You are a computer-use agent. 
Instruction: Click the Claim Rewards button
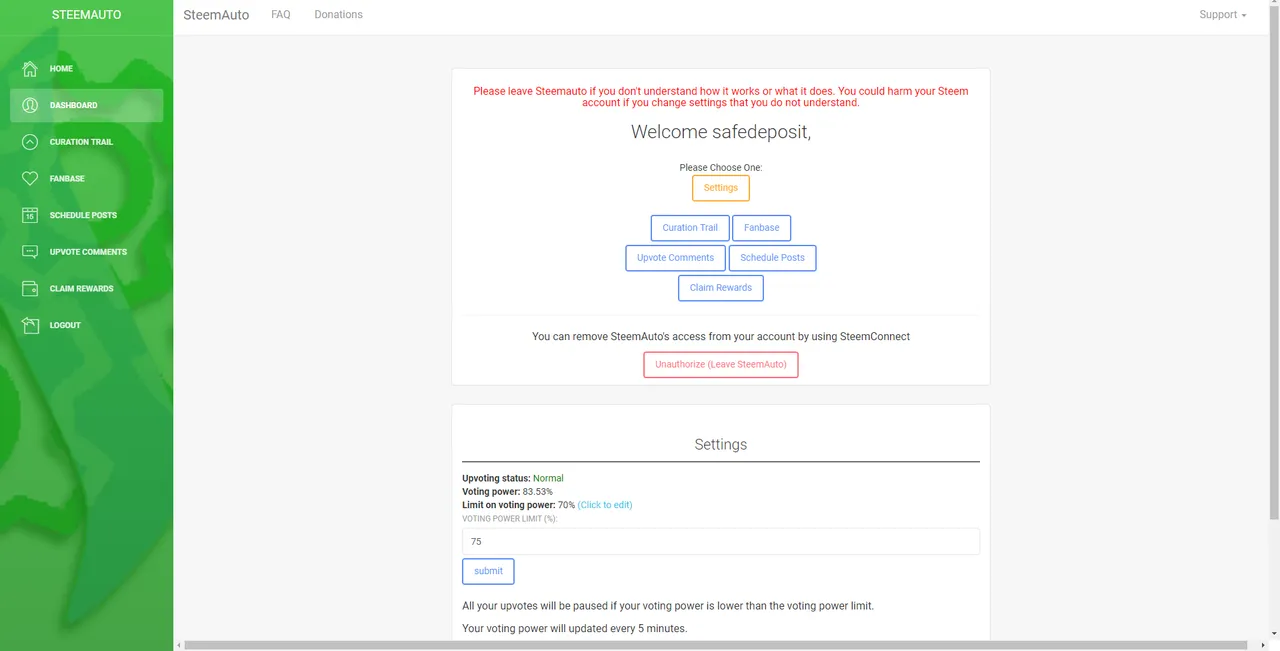pyautogui.click(x=721, y=288)
